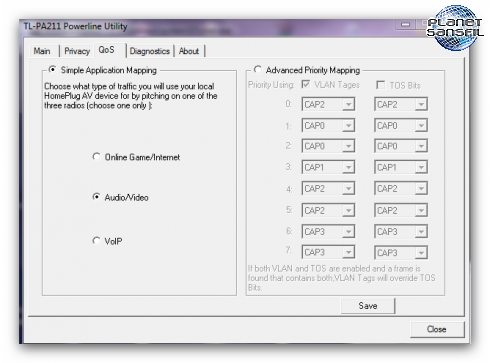The width and height of the screenshot is (490, 363).
Task: Open TOS dropdown for priority 1
Action: coord(401,125)
